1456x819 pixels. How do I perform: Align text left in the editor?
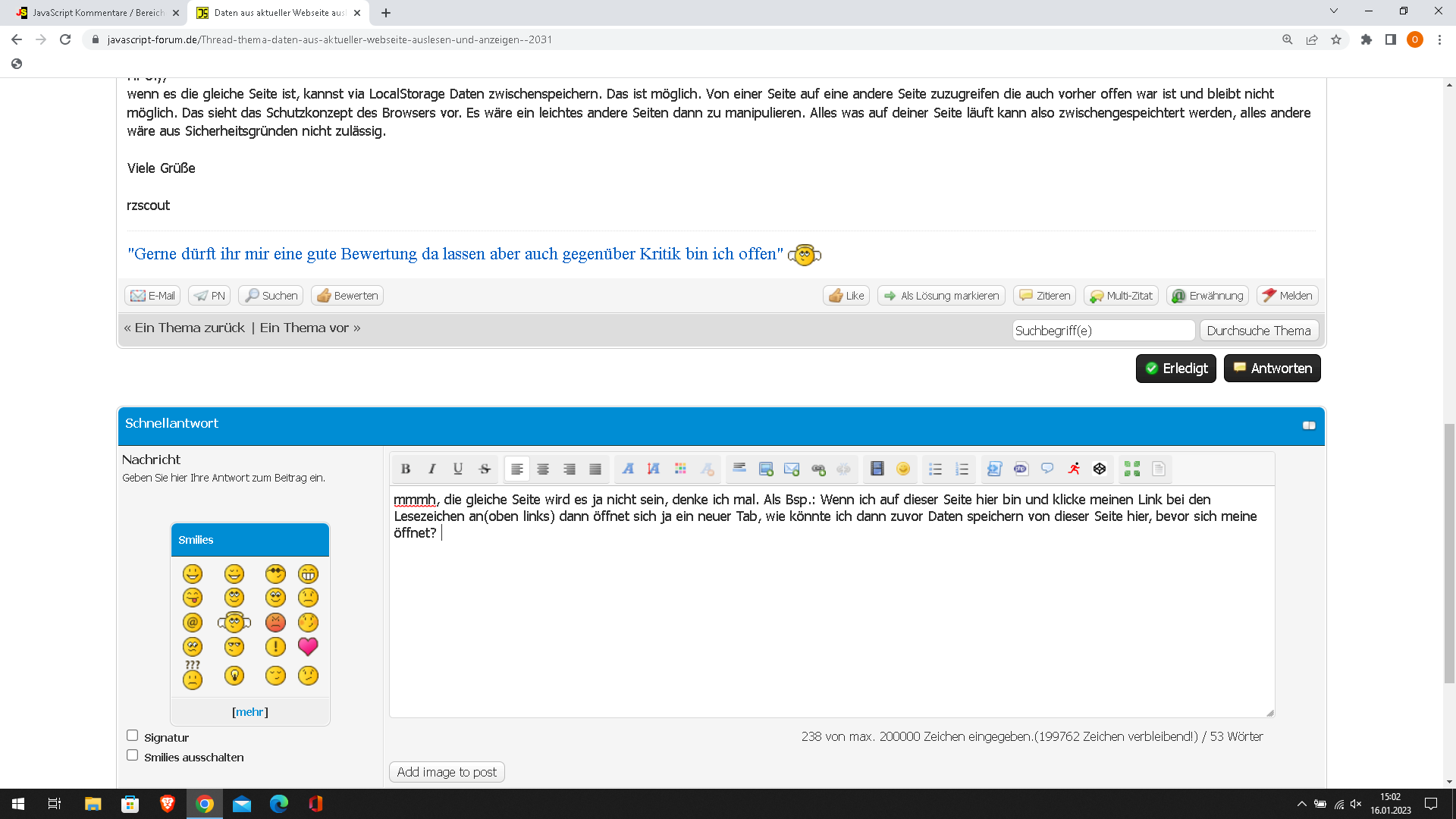[x=517, y=469]
